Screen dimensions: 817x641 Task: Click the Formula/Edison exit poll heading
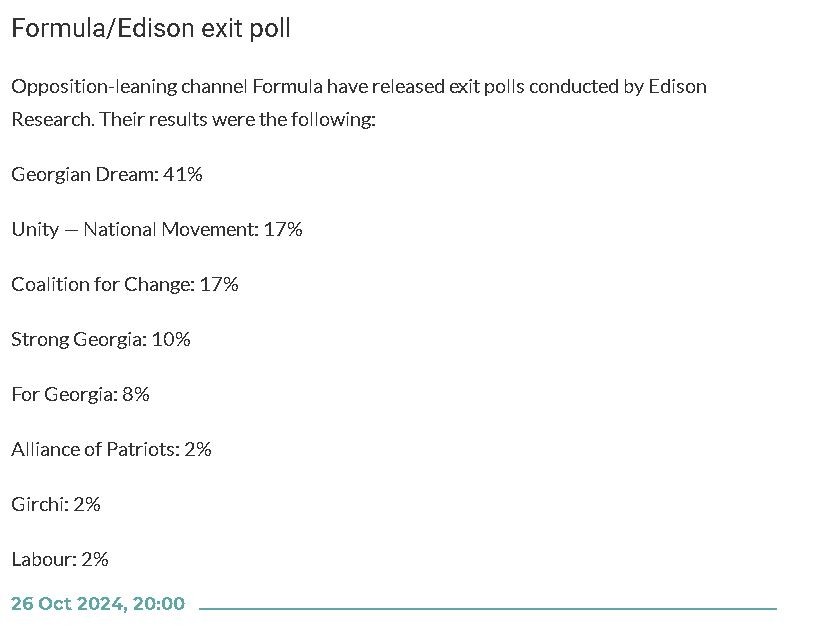click(151, 28)
